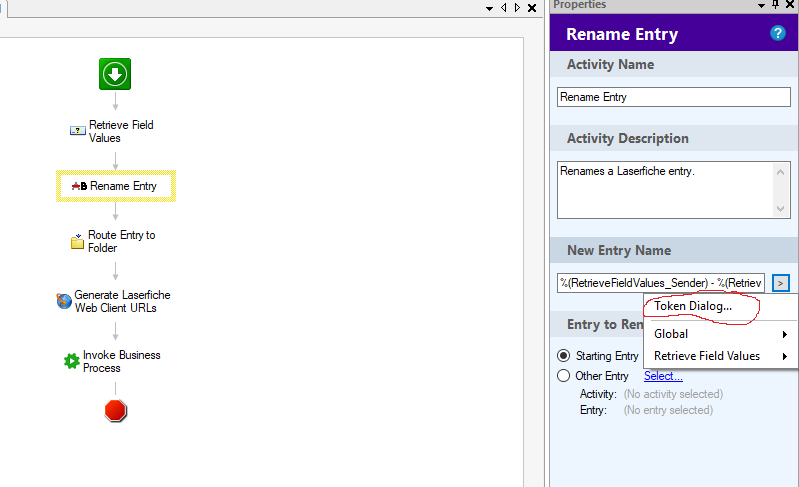Select the Rename Entry activity icon
This screenshot has width=799, height=487.
point(79,186)
